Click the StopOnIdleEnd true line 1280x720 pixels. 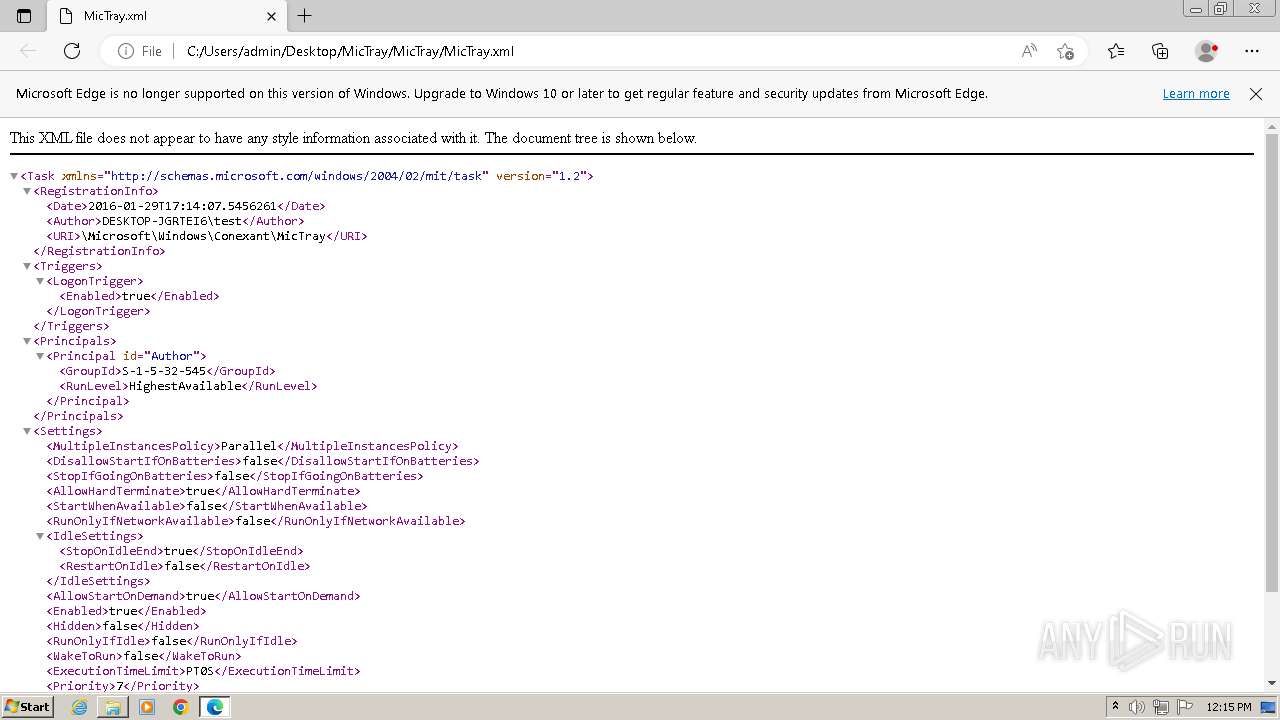pyautogui.click(x=181, y=551)
